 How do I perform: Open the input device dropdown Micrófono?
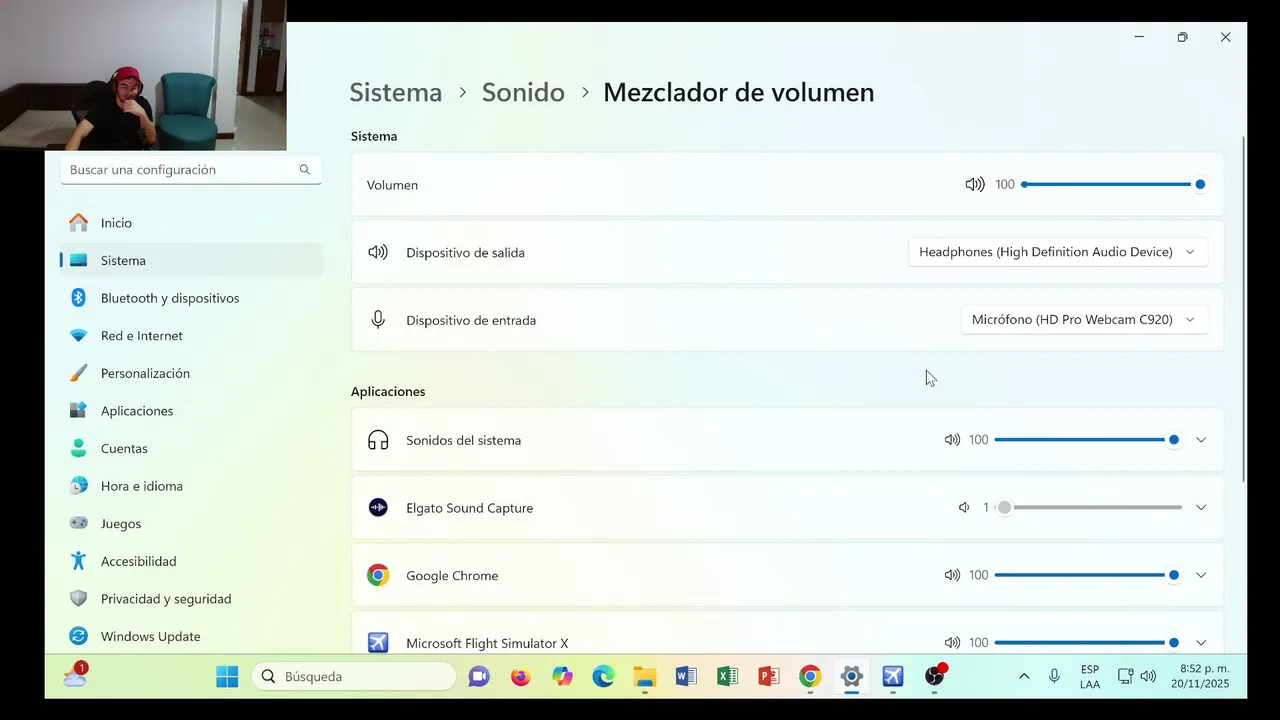pos(1084,320)
